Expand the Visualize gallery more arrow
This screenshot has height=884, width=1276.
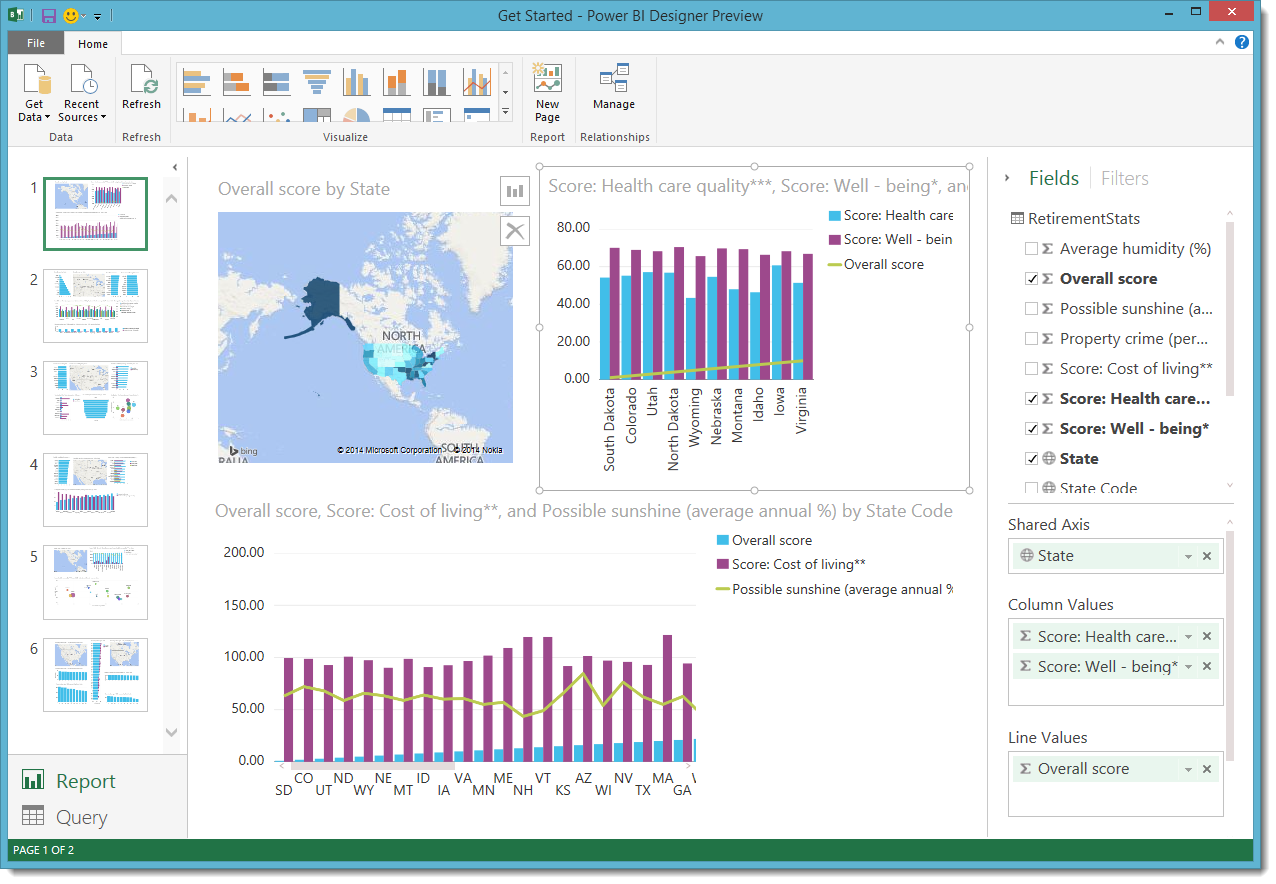click(x=505, y=113)
